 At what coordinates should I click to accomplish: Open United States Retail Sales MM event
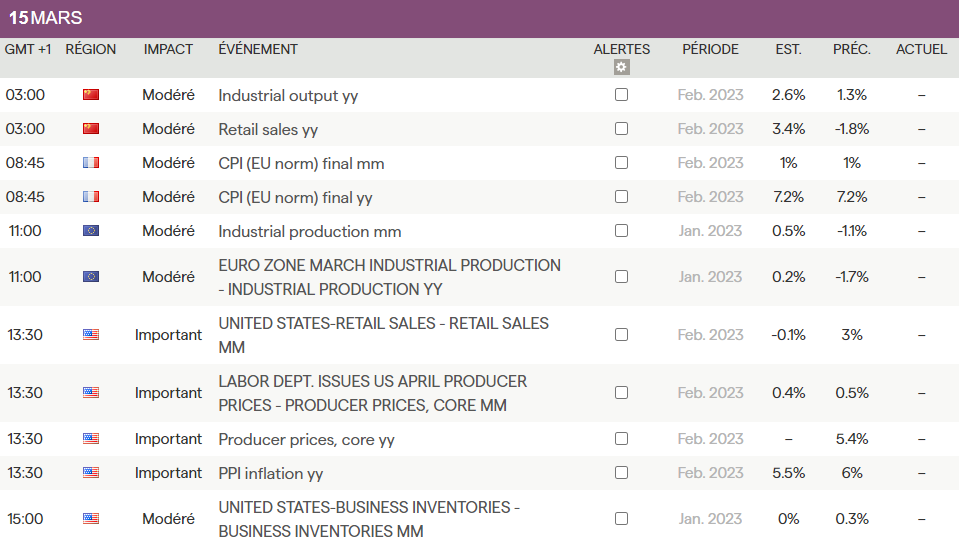[383, 335]
